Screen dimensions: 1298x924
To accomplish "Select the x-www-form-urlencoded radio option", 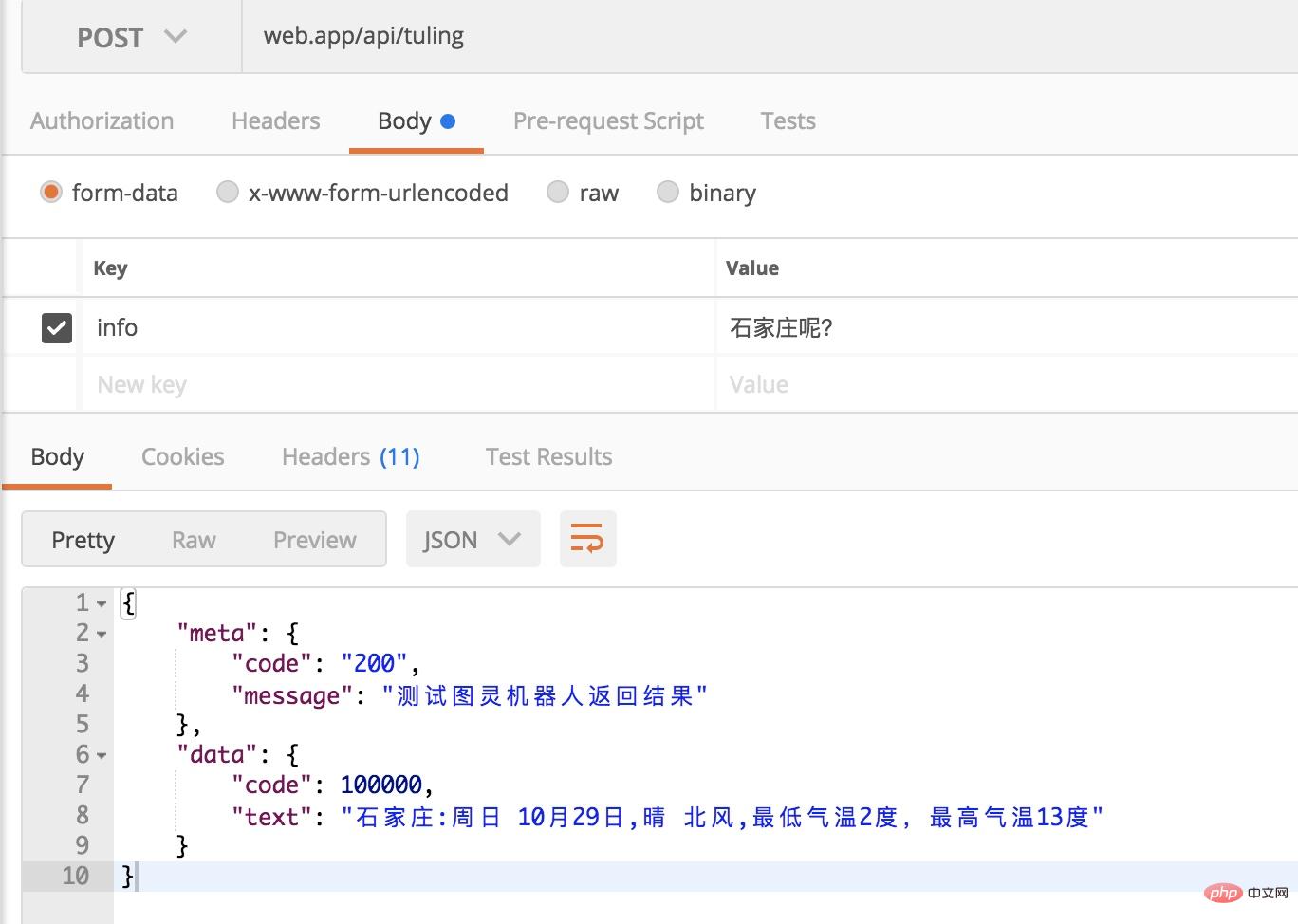I will pyautogui.click(x=228, y=193).
